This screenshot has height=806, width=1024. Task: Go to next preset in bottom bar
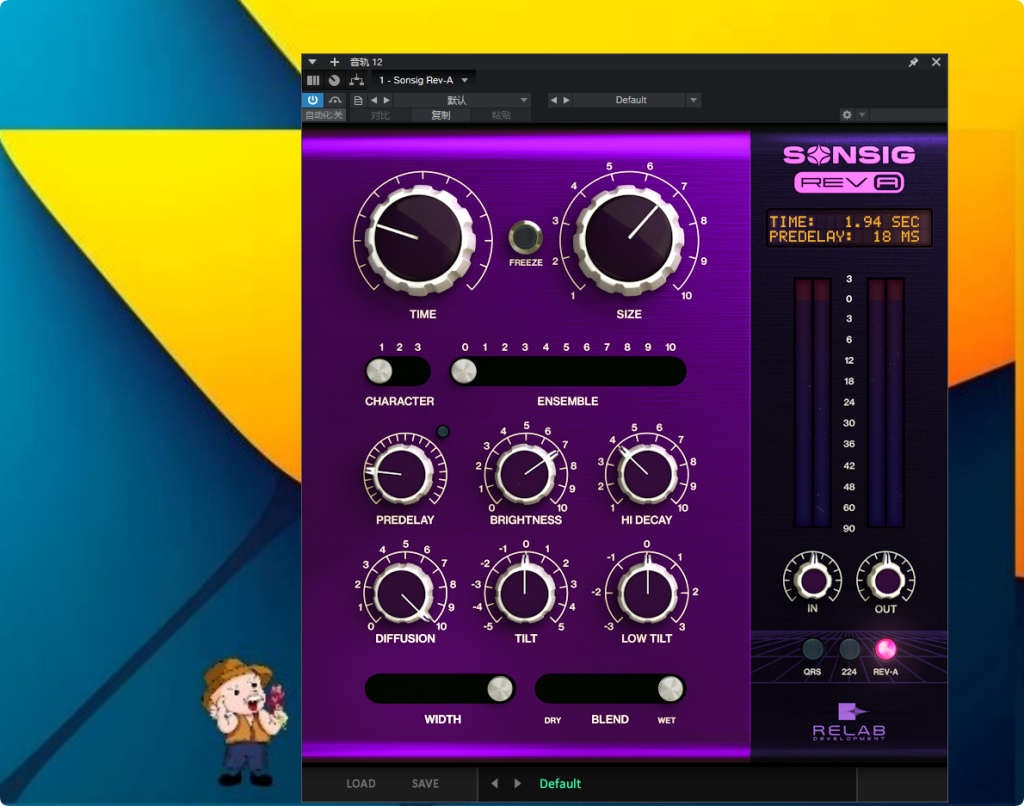(518, 784)
